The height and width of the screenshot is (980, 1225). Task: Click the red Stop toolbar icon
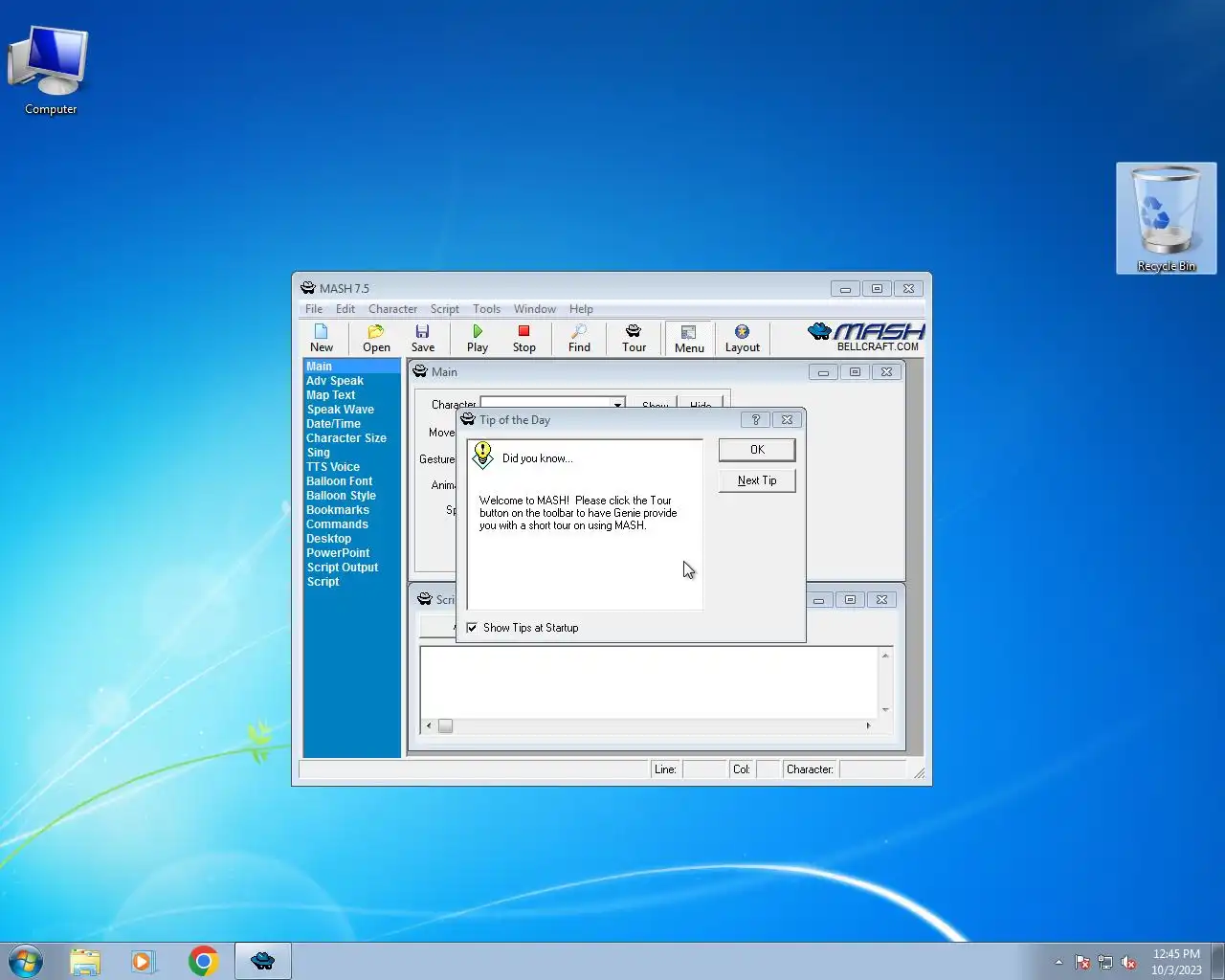click(523, 338)
